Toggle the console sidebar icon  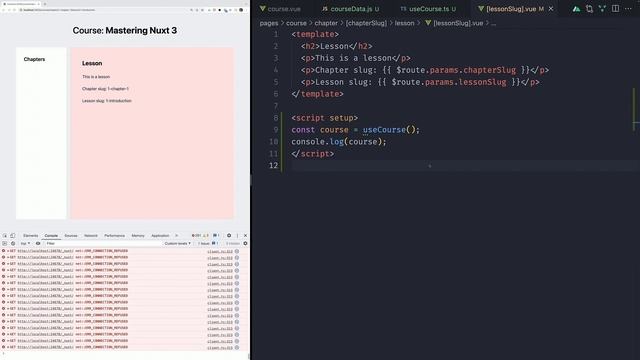coord(4,243)
